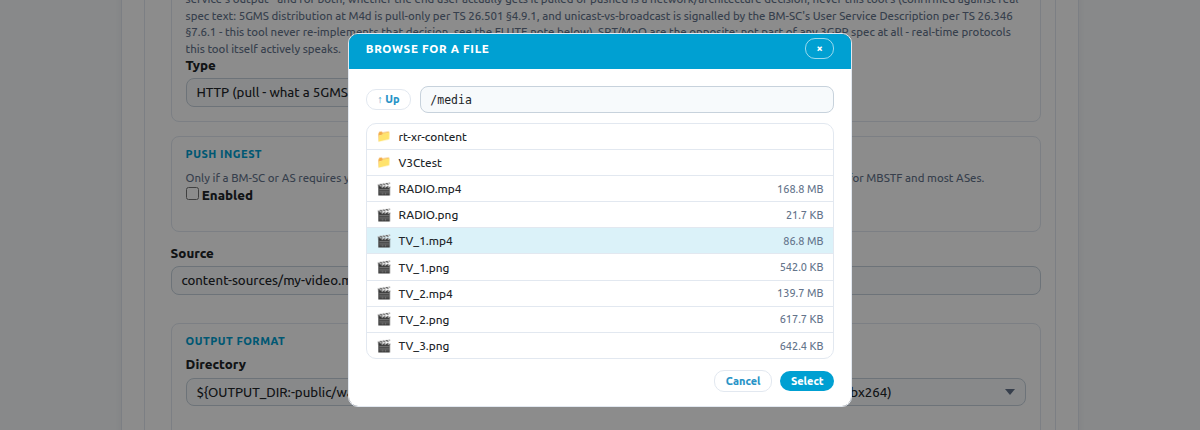This screenshot has width=1200, height=430.
Task: Confirm the choice with the Select button
Action: click(x=807, y=381)
